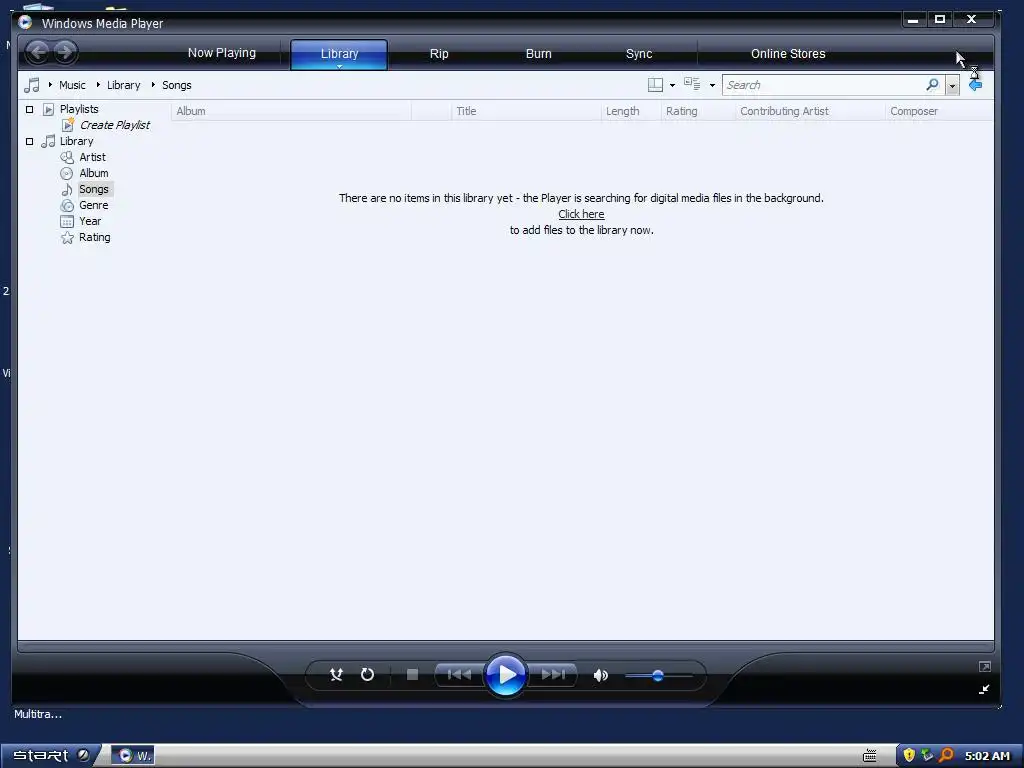This screenshot has width=1024, height=768.
Task: Click Create Playlist in the tree
Action: click(x=115, y=125)
